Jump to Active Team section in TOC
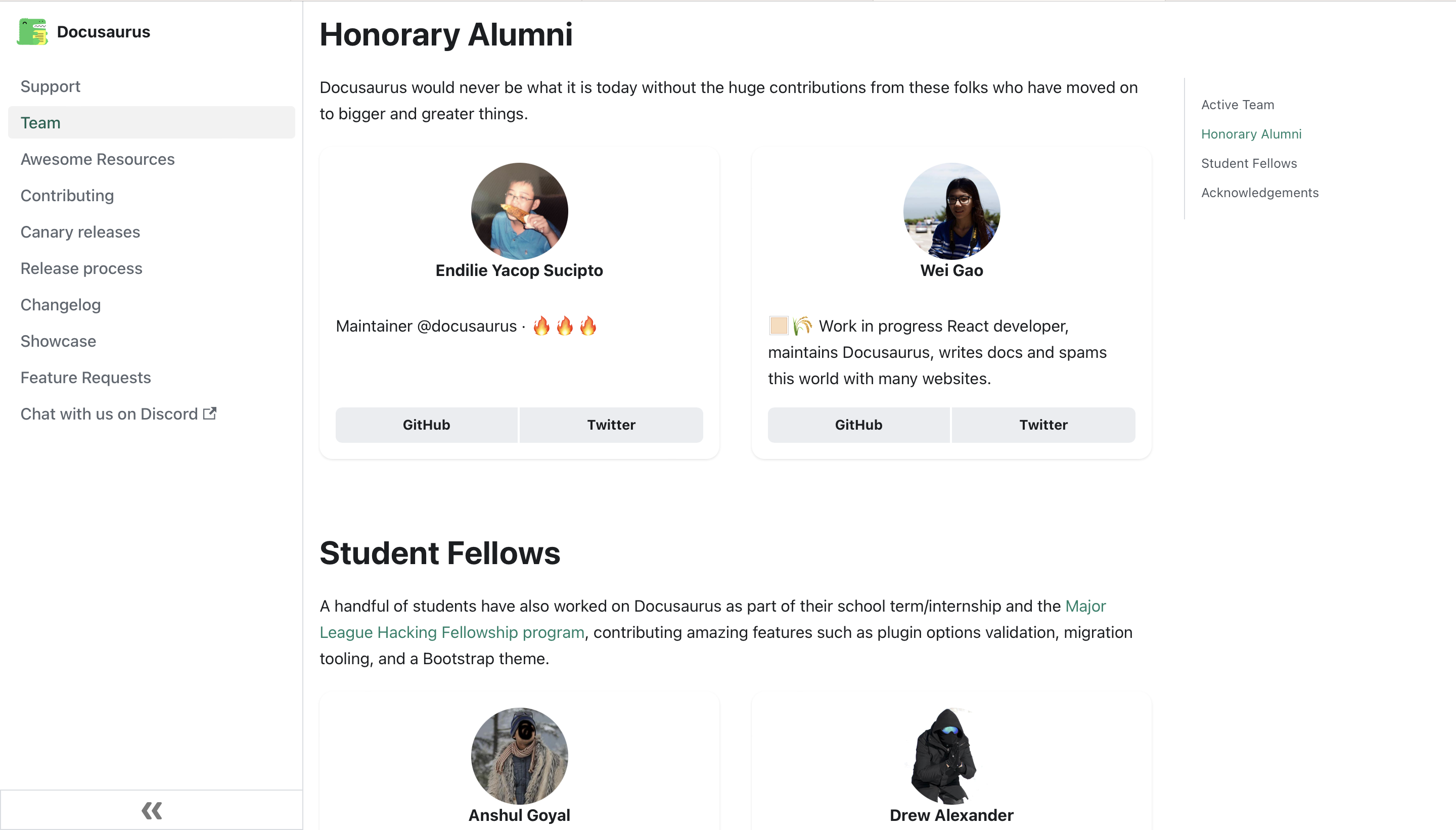Image resolution: width=1456 pixels, height=830 pixels. coord(1238,105)
